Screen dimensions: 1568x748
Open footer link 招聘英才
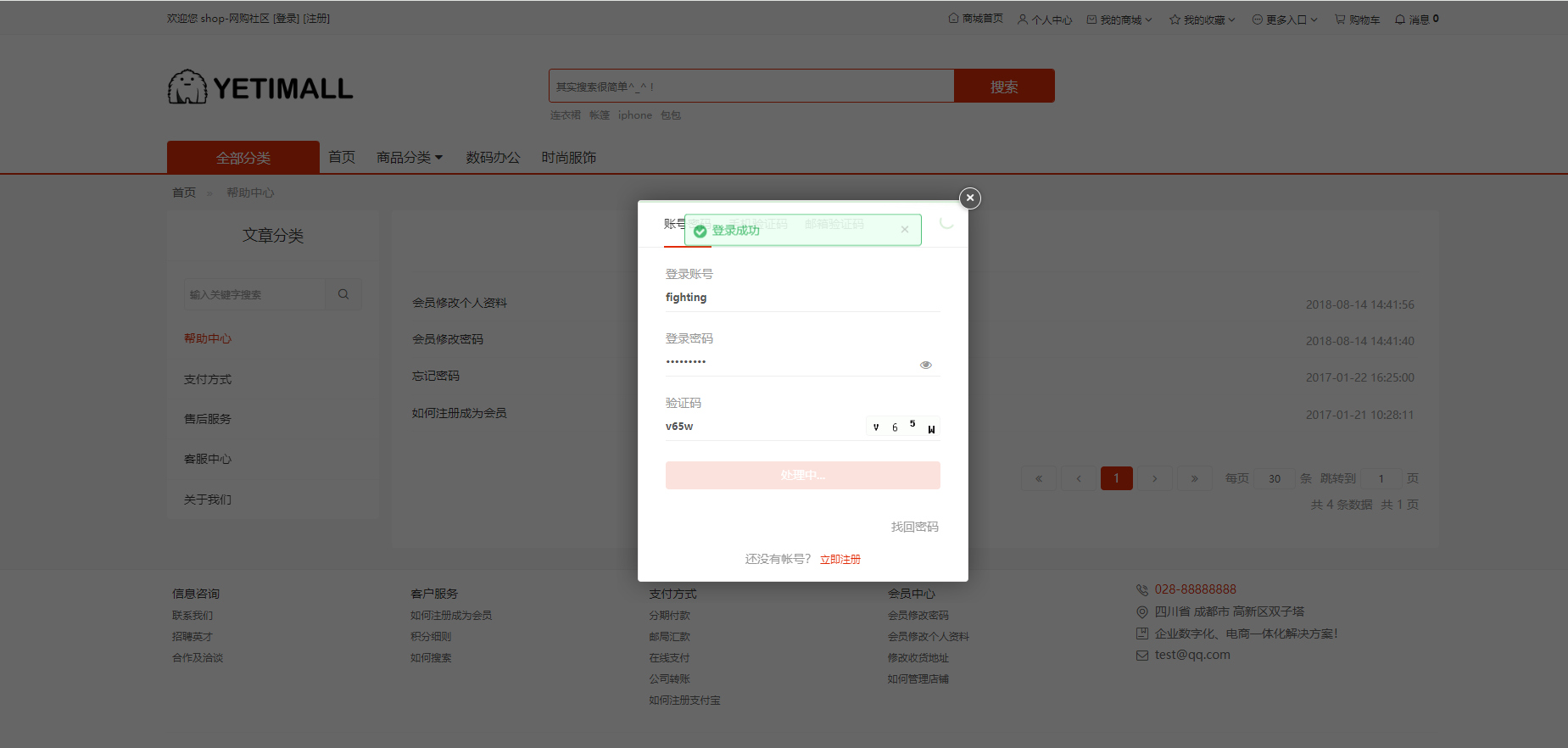[193, 637]
